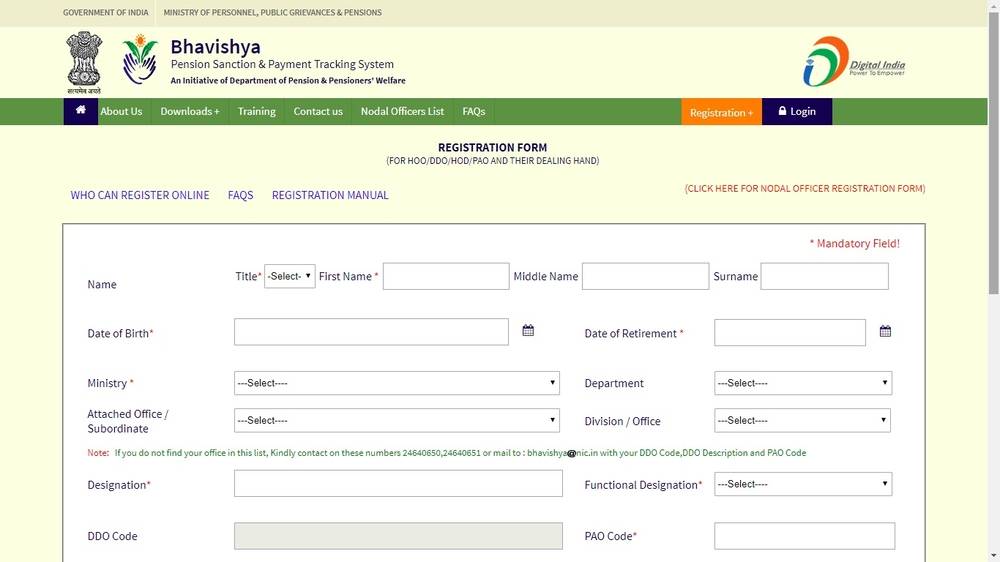The height and width of the screenshot is (562, 1000).
Task: Open the Functional Designation dropdown
Action: click(x=803, y=484)
